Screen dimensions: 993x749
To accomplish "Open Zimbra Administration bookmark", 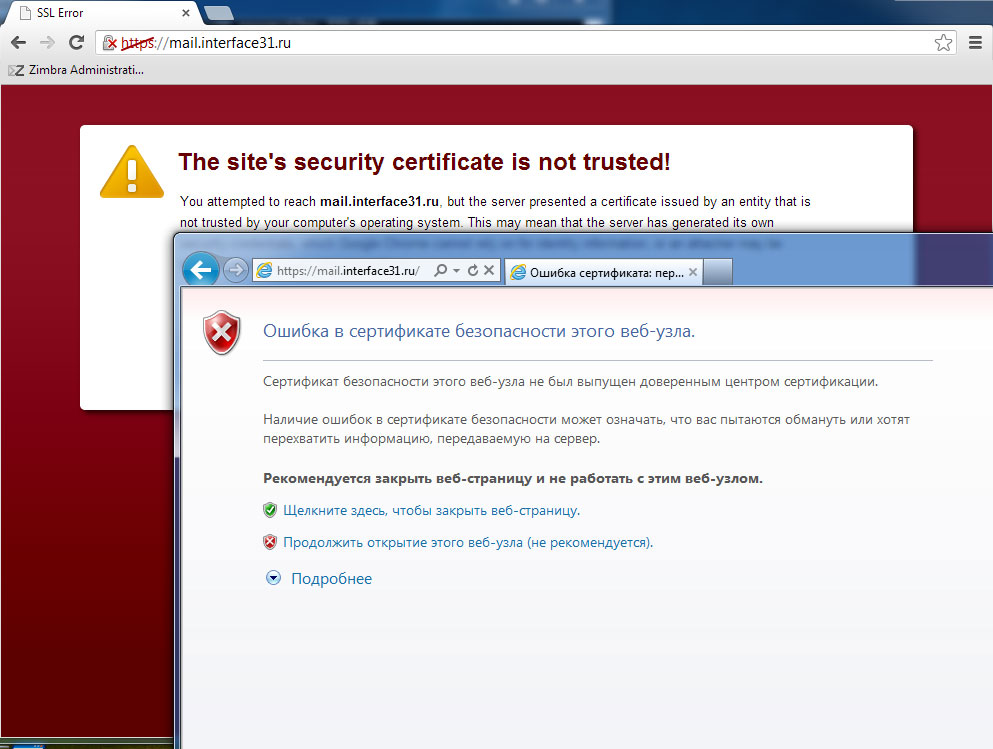I will pyautogui.click(x=76, y=70).
